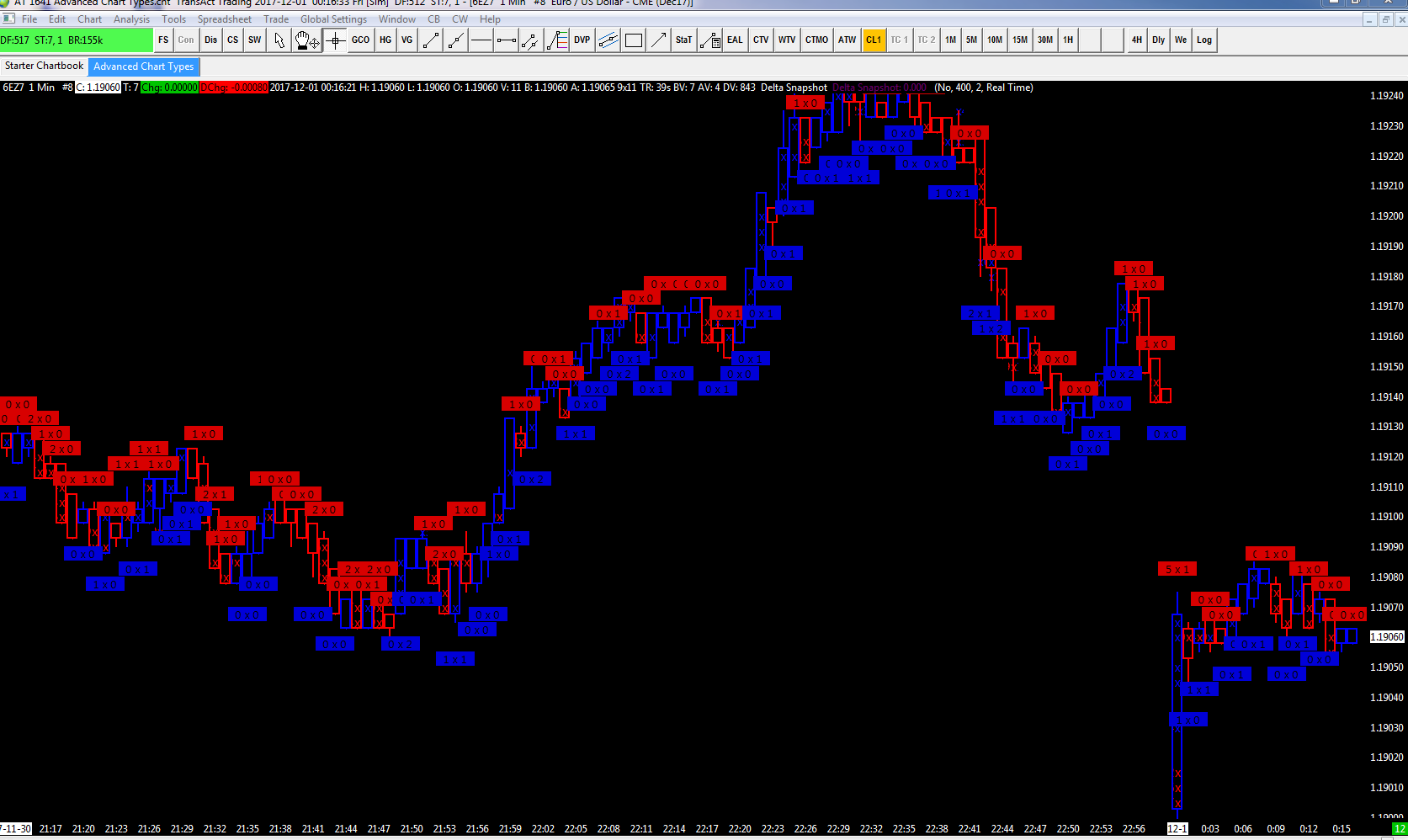Viewport: 1408px width, 840px height.
Task: Select the arrow pointer tool
Action: click(279, 40)
